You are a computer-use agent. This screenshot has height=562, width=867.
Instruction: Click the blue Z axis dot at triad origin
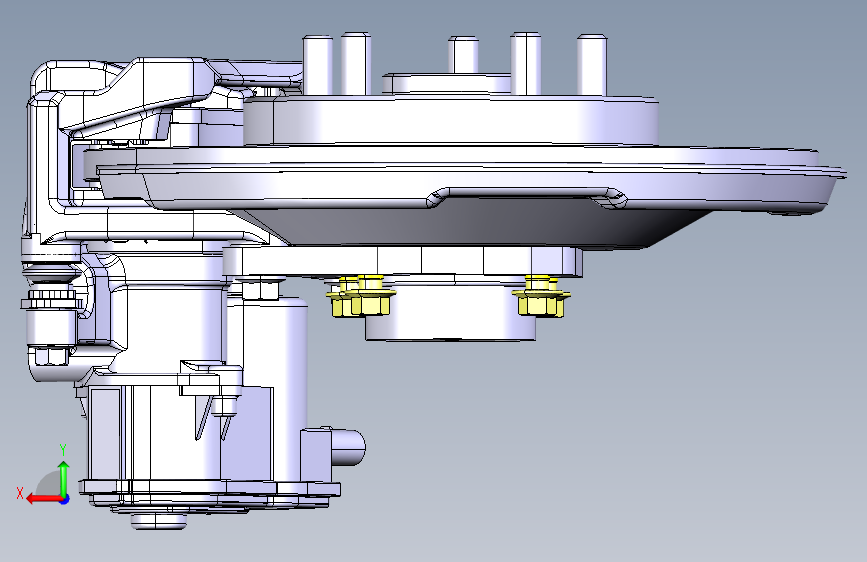[65, 499]
